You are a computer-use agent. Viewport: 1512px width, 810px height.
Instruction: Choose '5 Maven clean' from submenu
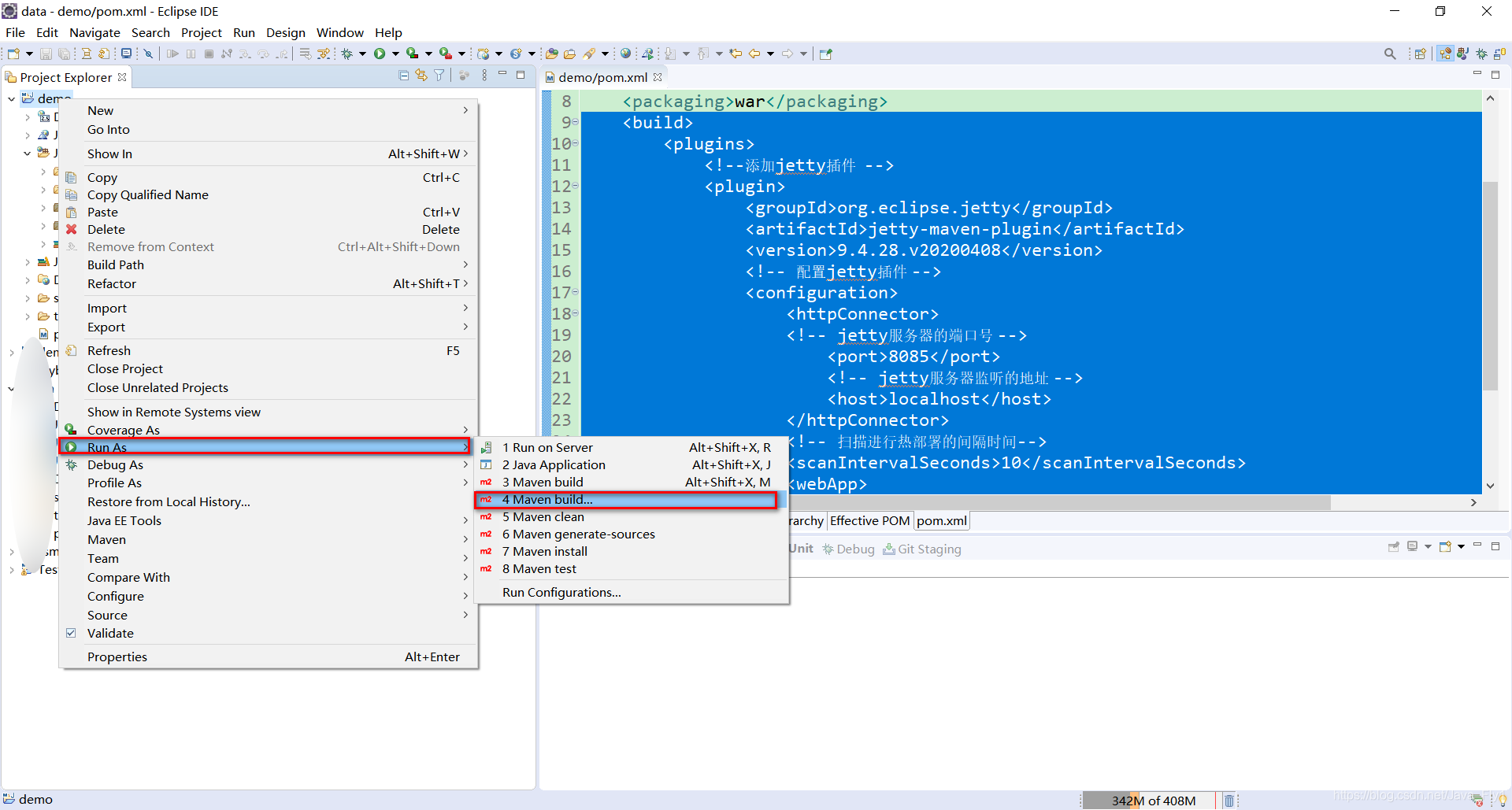pyautogui.click(x=632, y=516)
